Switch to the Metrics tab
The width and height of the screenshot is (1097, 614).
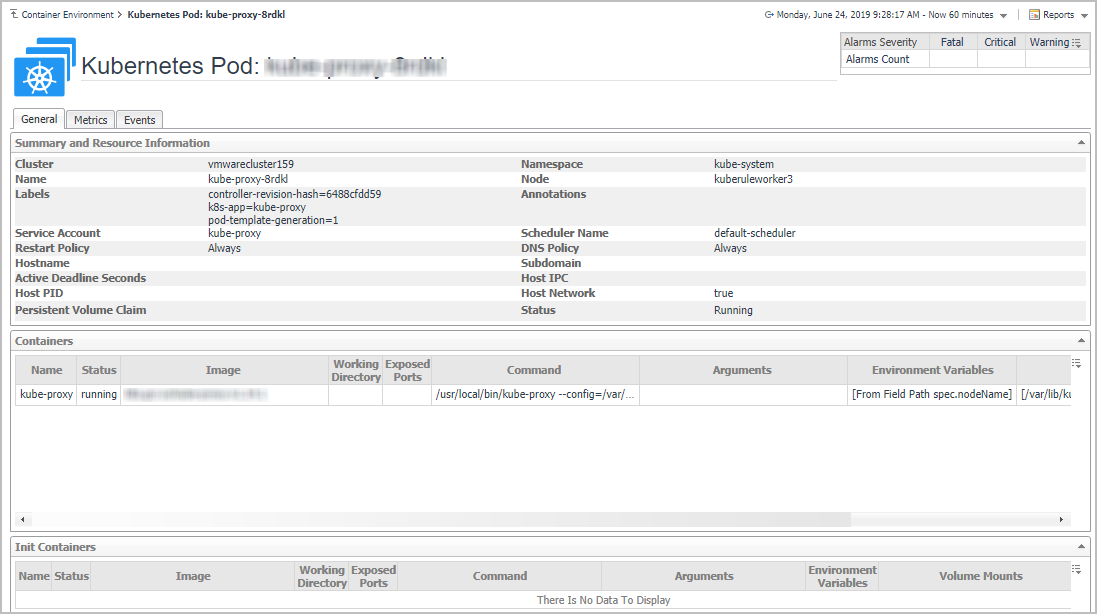point(91,120)
